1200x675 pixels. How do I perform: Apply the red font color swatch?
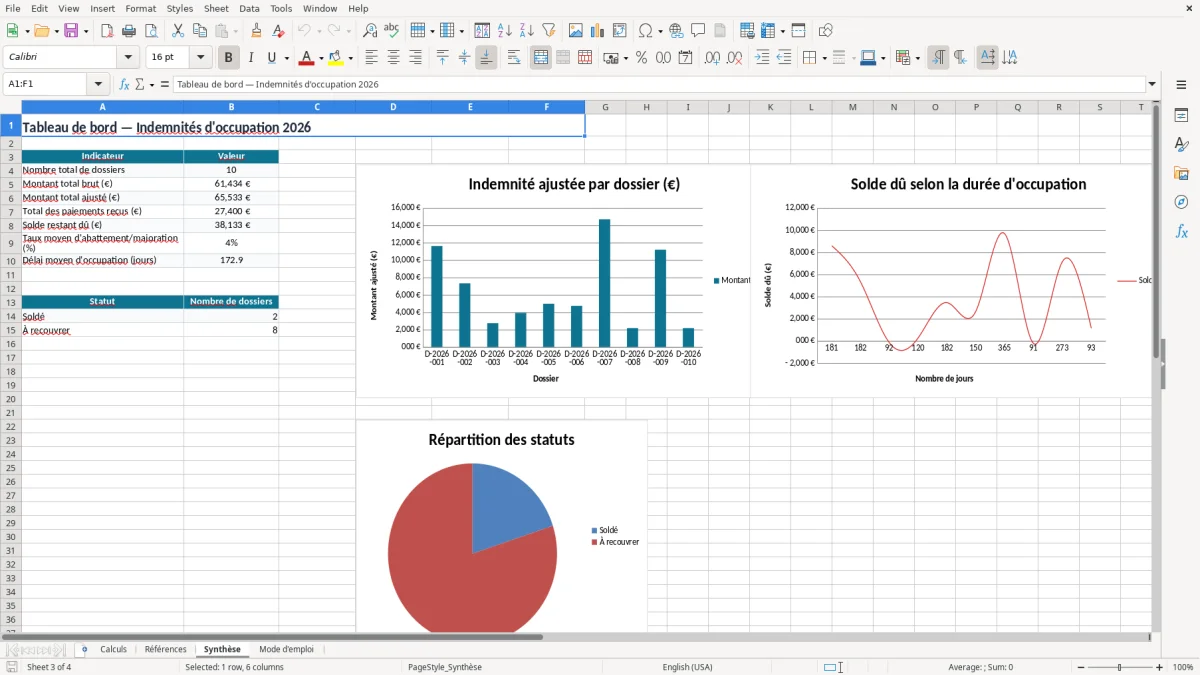click(x=307, y=58)
